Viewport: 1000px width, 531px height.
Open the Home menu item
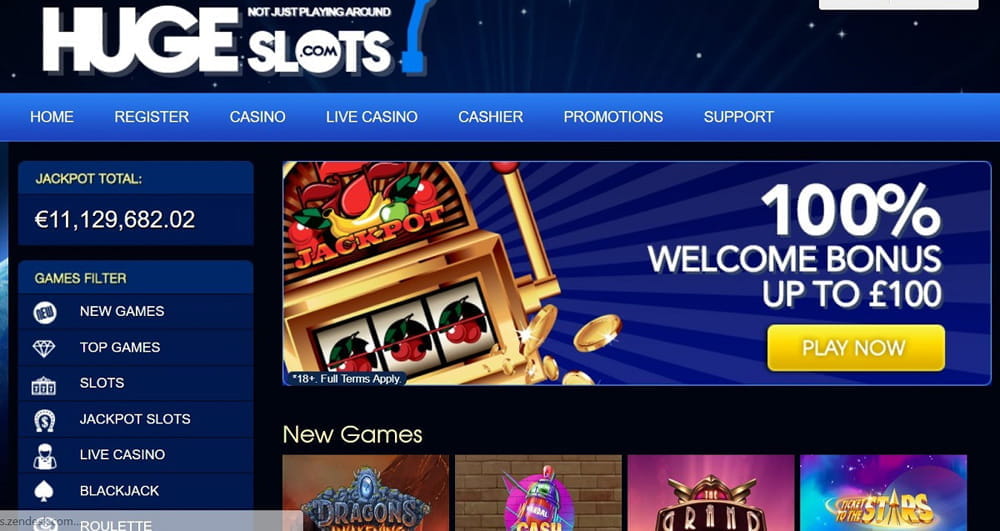(x=52, y=117)
